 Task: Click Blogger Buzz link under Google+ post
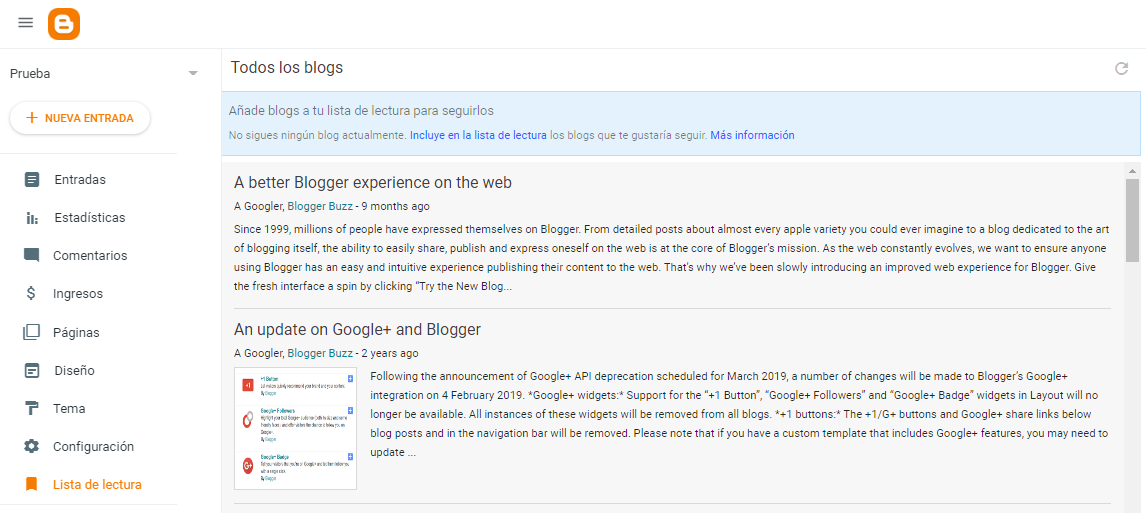coord(320,353)
